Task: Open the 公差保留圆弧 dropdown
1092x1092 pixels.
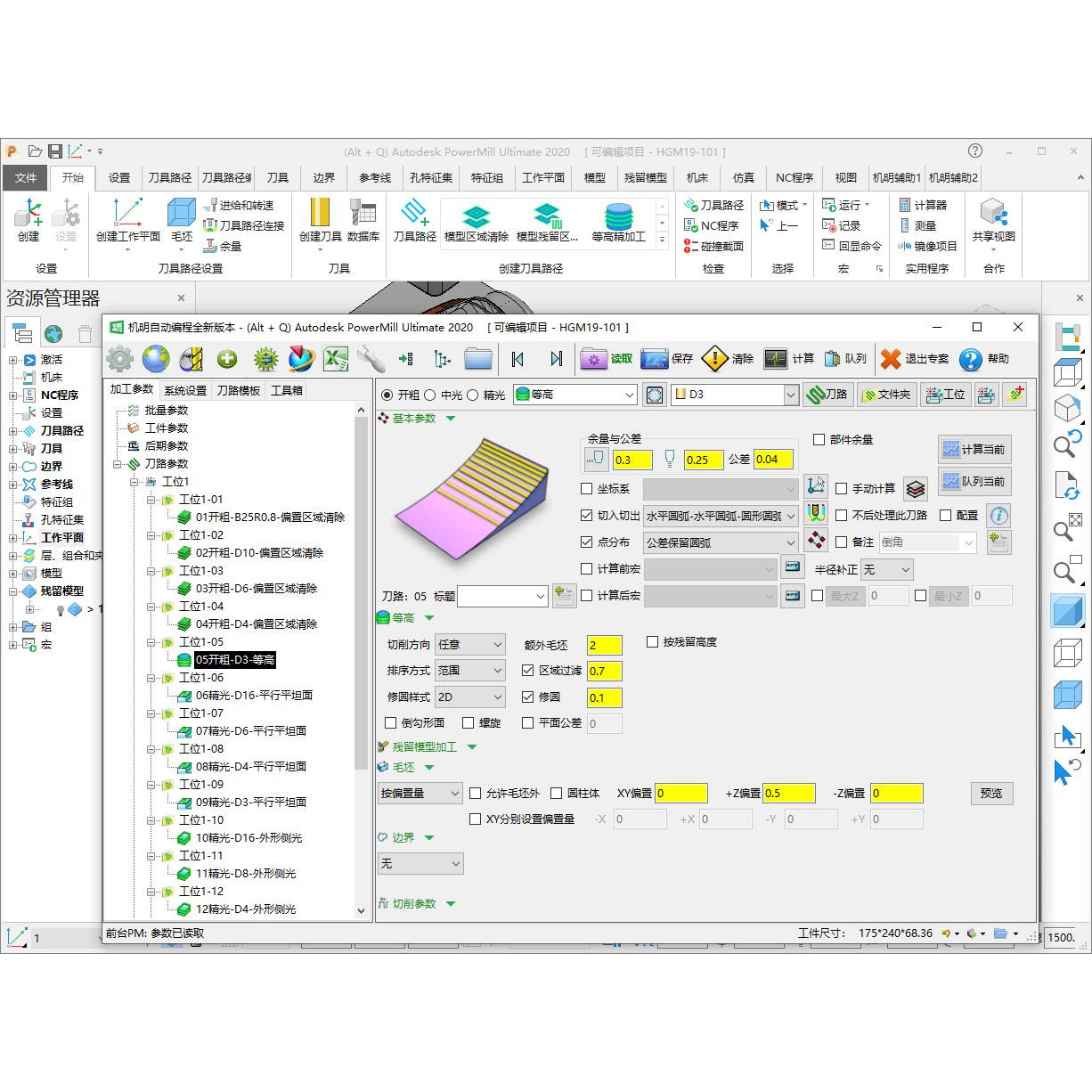Action: (x=721, y=542)
